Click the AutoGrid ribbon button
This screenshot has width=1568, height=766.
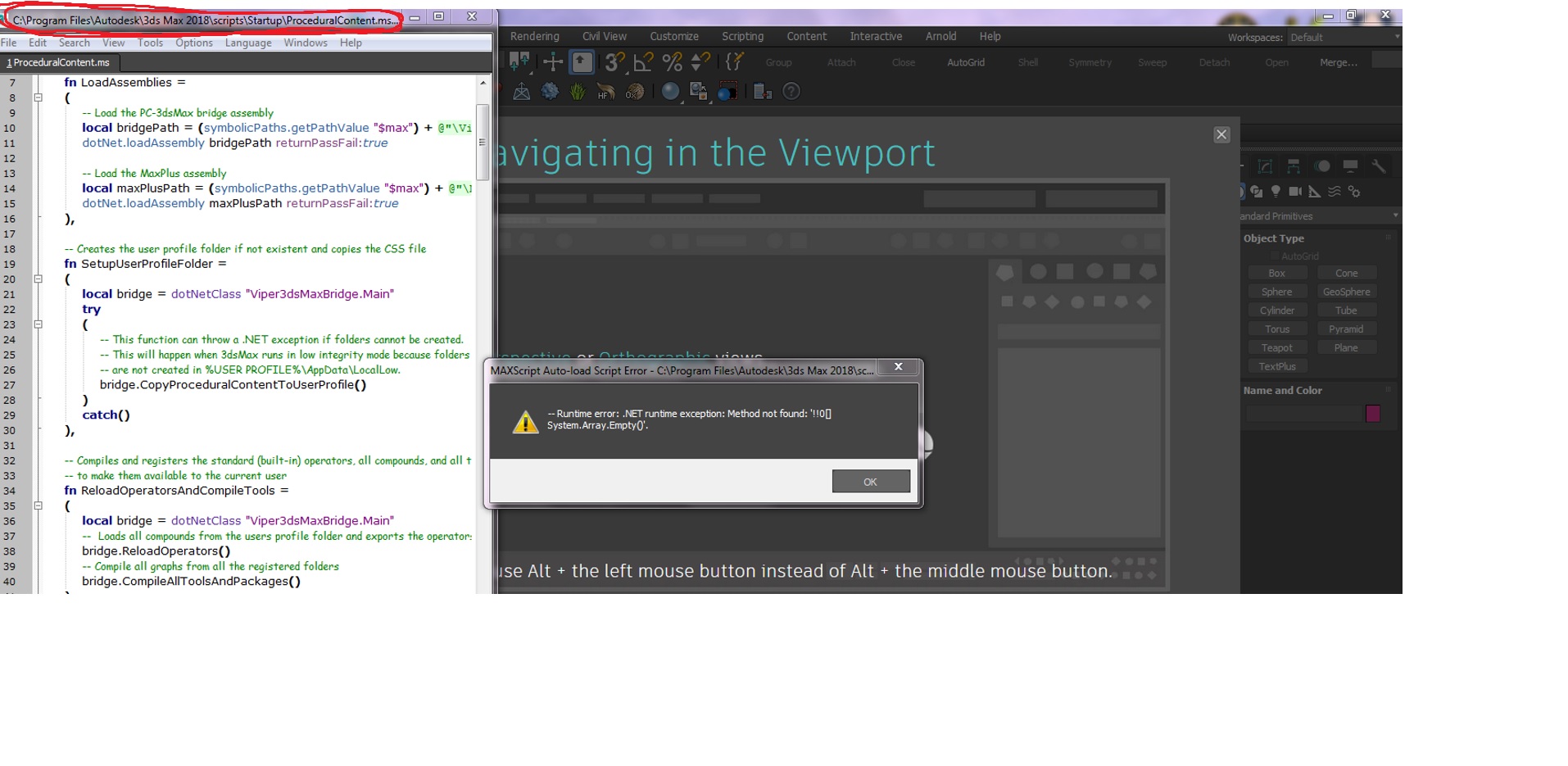pyautogui.click(x=965, y=62)
